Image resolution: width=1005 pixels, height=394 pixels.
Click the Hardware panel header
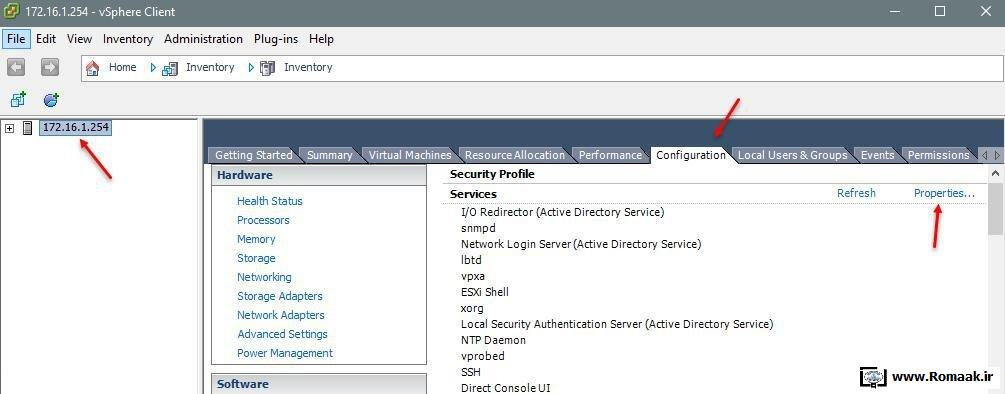tap(319, 175)
